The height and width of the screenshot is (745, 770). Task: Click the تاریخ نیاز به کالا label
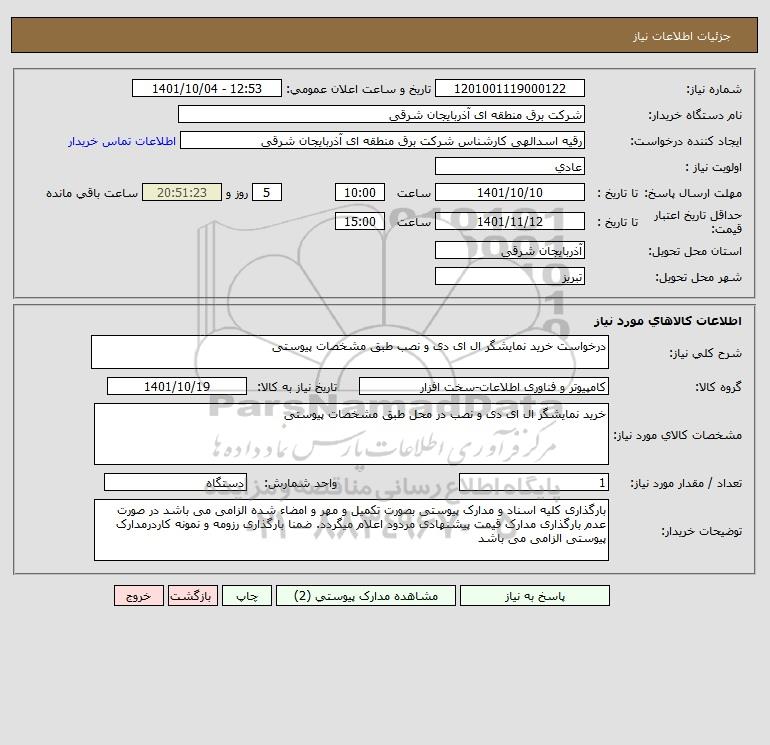[x=297, y=387]
